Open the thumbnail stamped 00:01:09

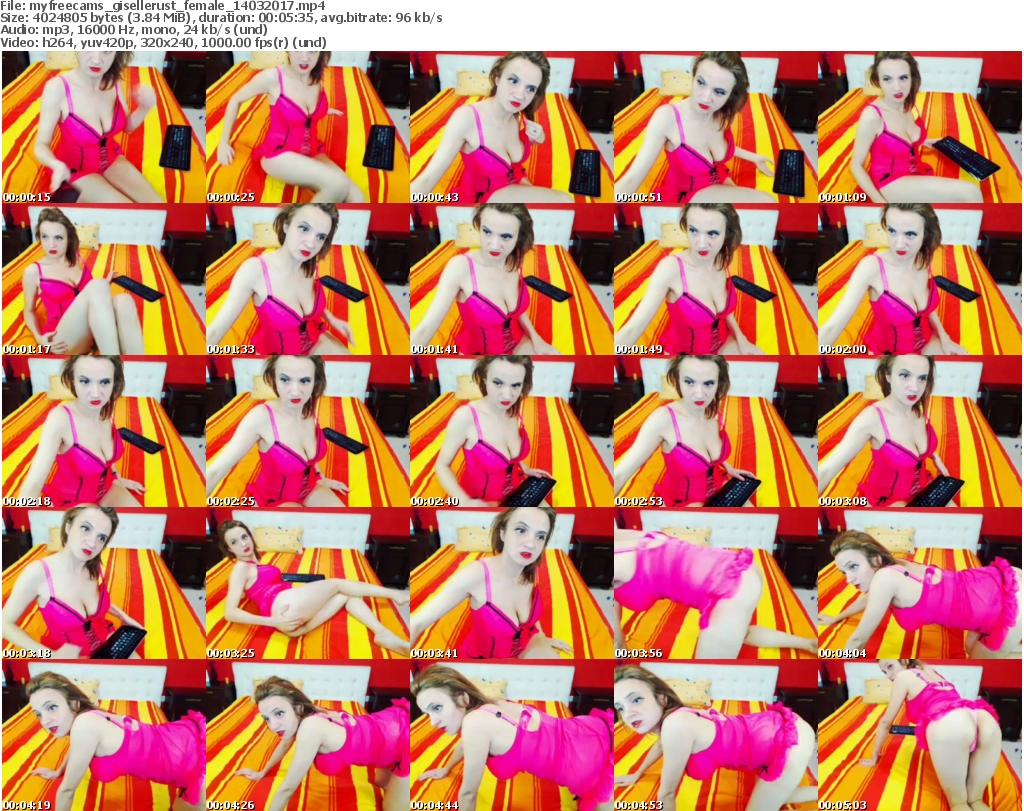tap(920, 127)
